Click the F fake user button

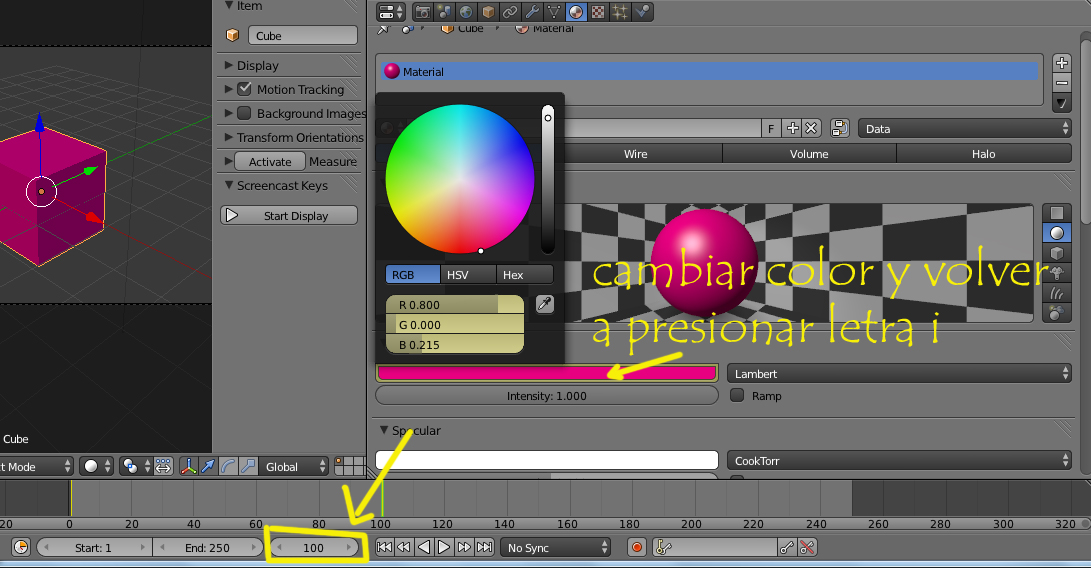coord(771,129)
